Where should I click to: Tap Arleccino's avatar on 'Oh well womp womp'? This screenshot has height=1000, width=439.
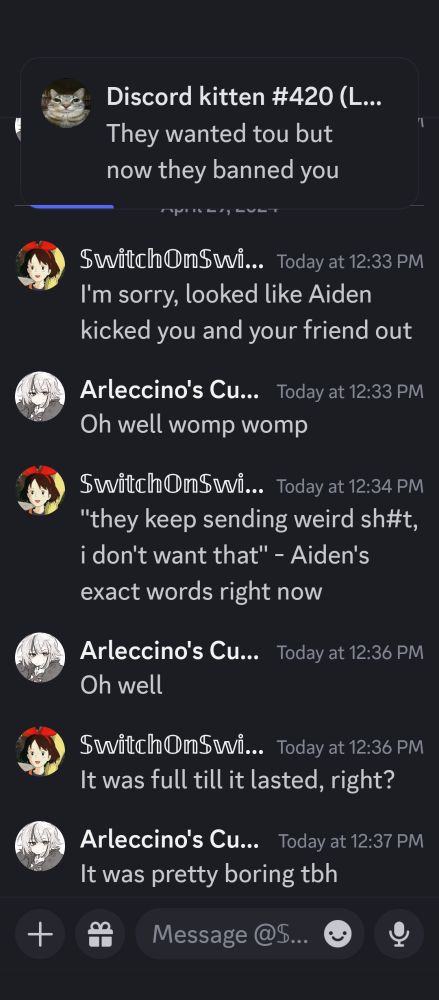pos(40,396)
